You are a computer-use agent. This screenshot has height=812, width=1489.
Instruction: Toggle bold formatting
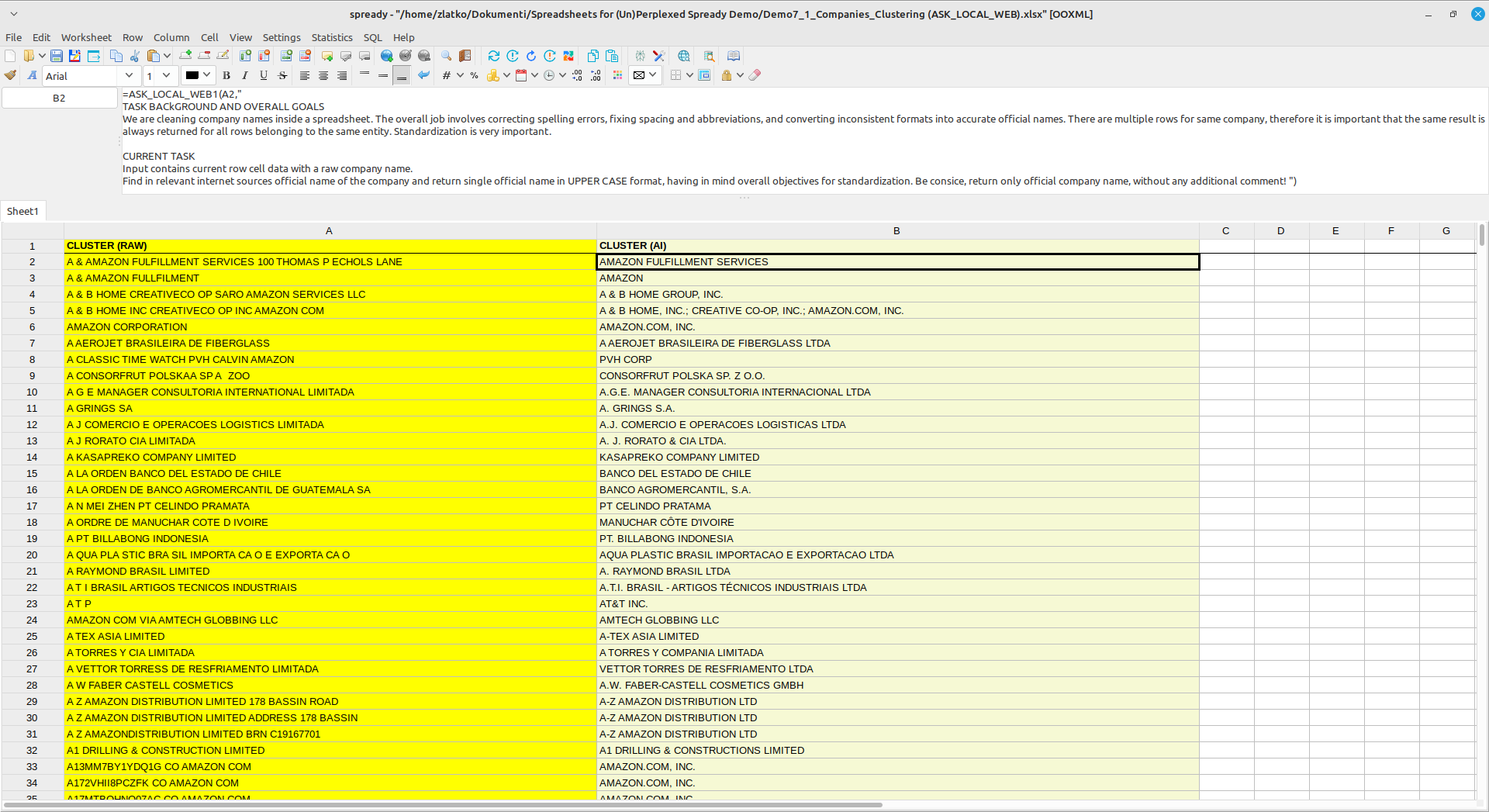(226, 75)
